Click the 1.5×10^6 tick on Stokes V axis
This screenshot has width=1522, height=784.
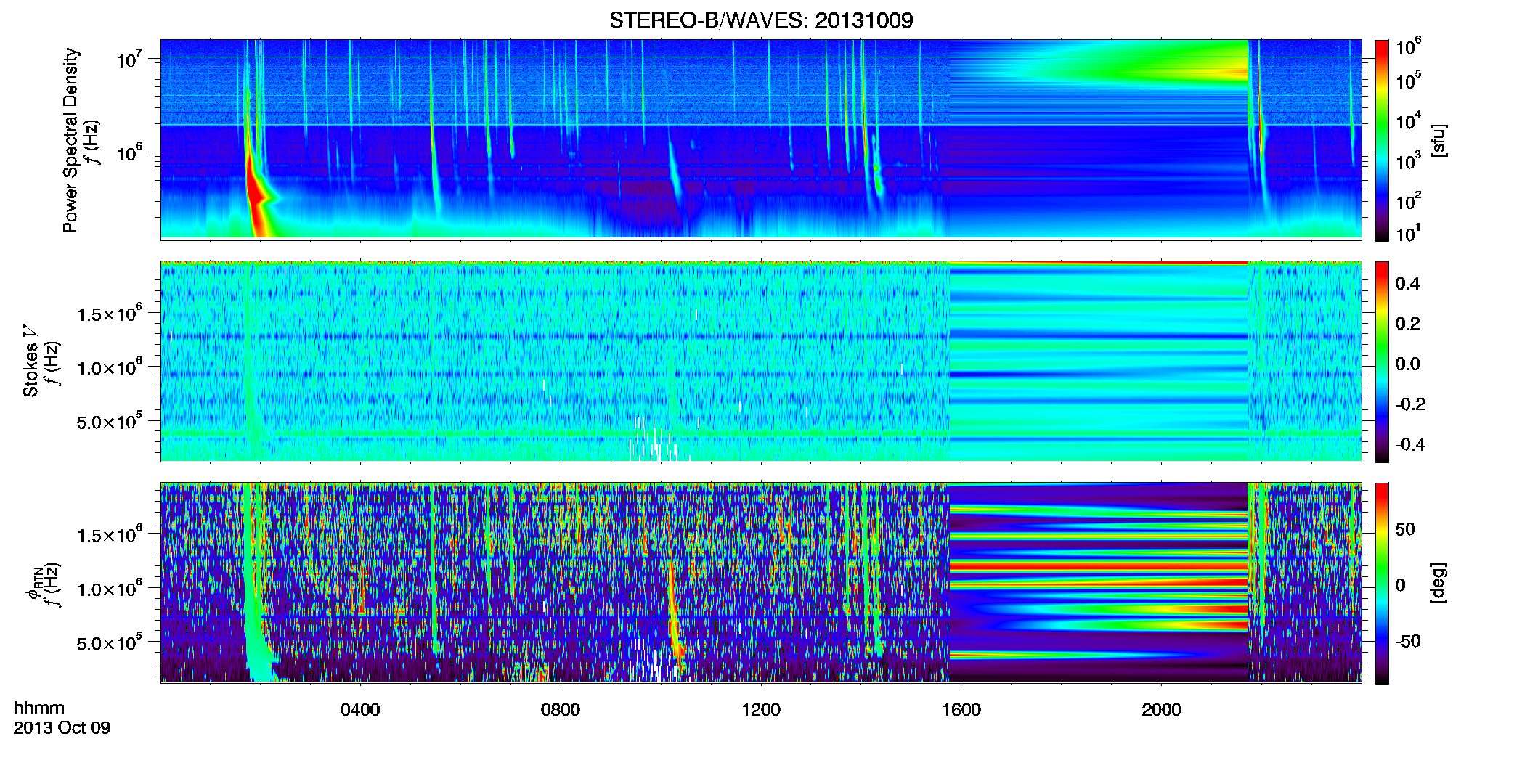click(110, 314)
